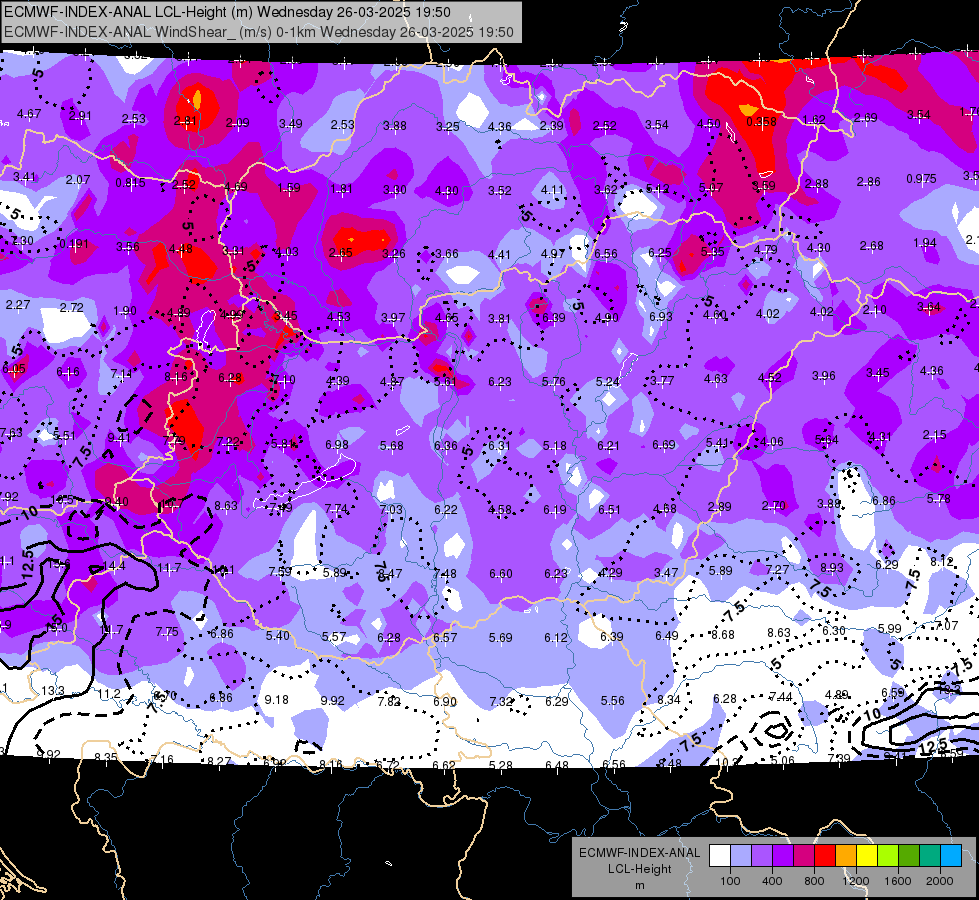Select wind shear value 0.975

922,179
